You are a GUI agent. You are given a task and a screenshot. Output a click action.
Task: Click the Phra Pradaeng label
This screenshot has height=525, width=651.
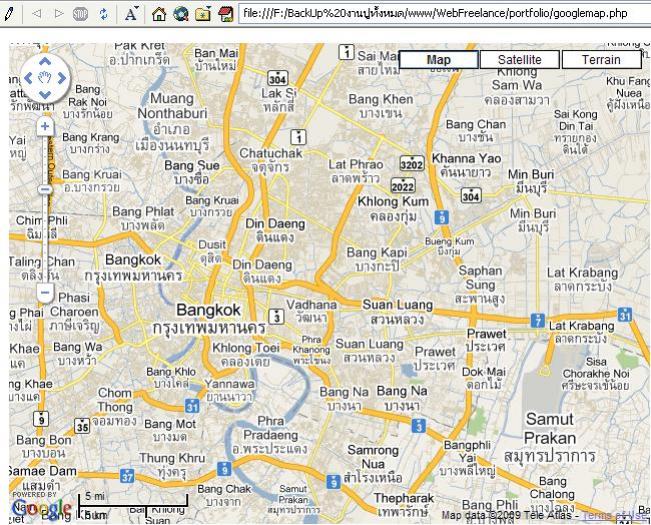(x=270, y=435)
